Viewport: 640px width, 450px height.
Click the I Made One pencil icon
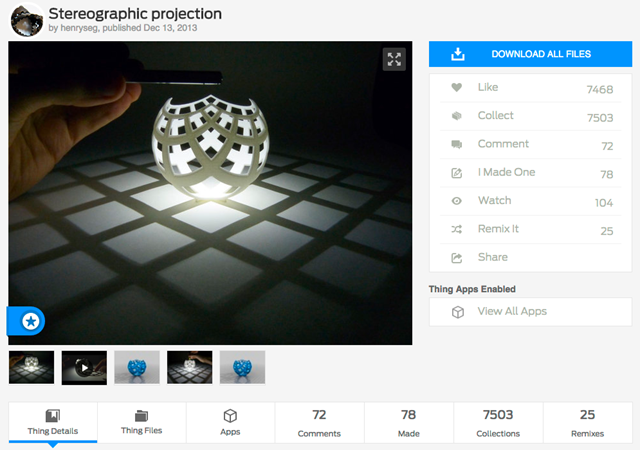pos(457,173)
